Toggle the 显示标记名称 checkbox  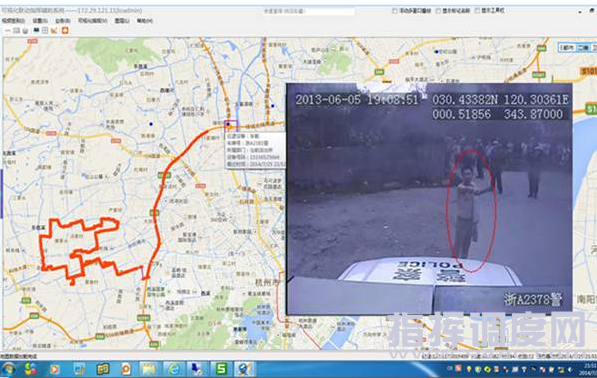[x=438, y=11]
